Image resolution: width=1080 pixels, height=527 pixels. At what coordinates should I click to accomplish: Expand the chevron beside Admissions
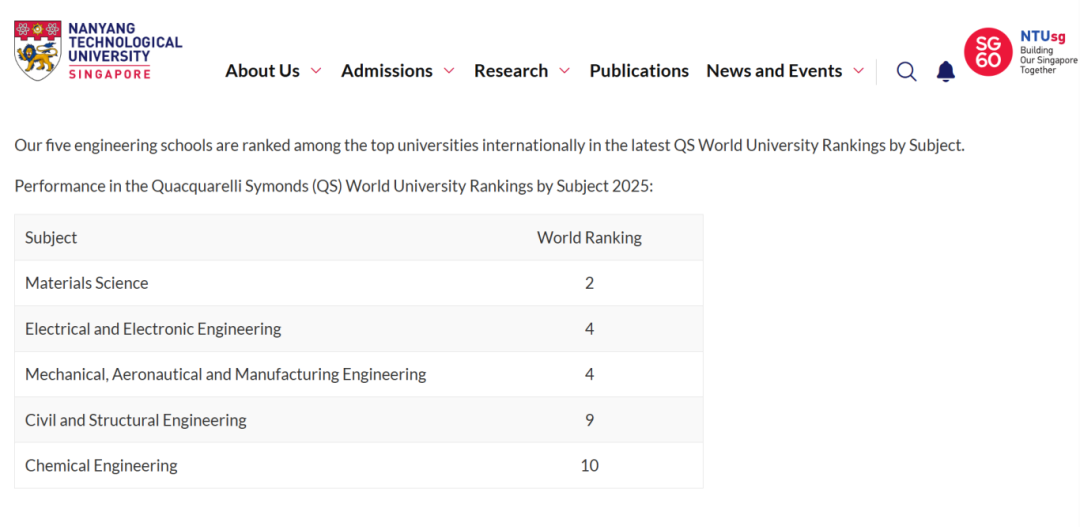pos(449,71)
